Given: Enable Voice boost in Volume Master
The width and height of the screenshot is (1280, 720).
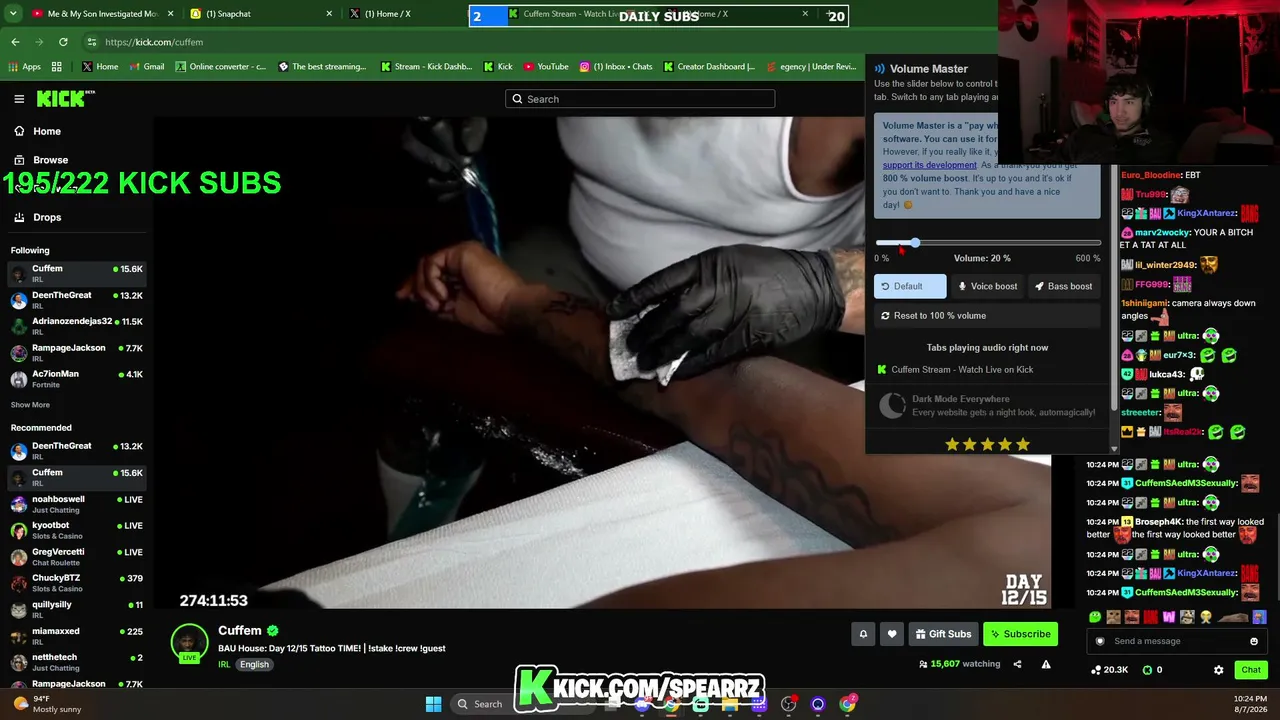Looking at the screenshot, I should point(988,286).
